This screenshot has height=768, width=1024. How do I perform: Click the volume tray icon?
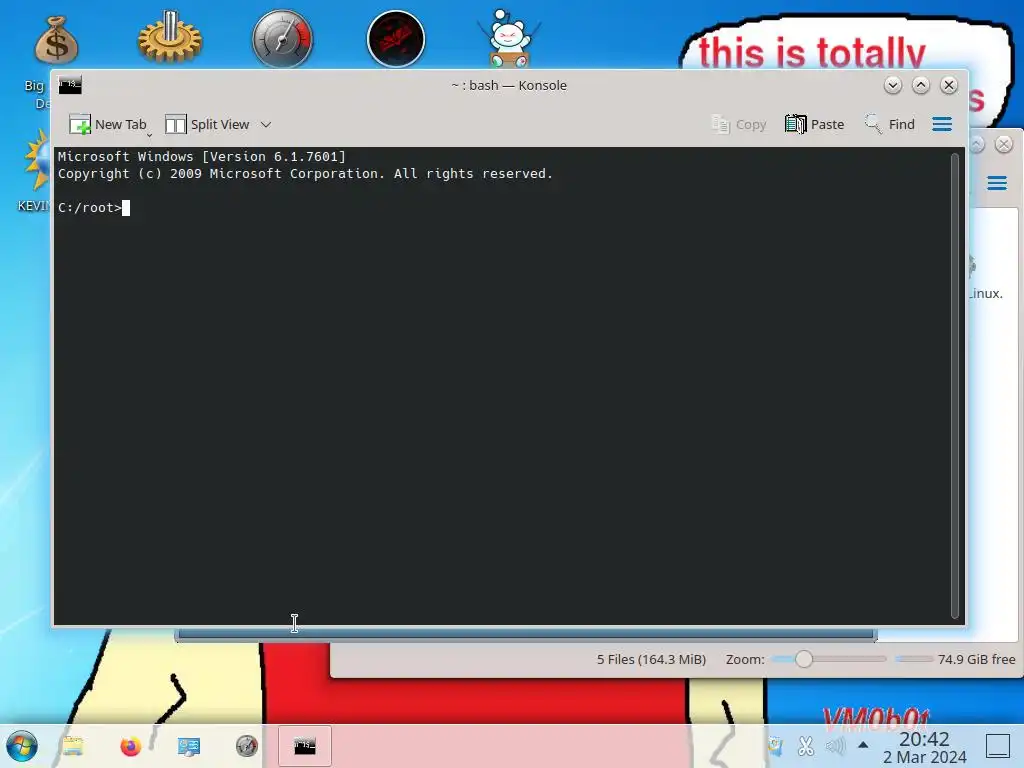pyautogui.click(x=835, y=745)
